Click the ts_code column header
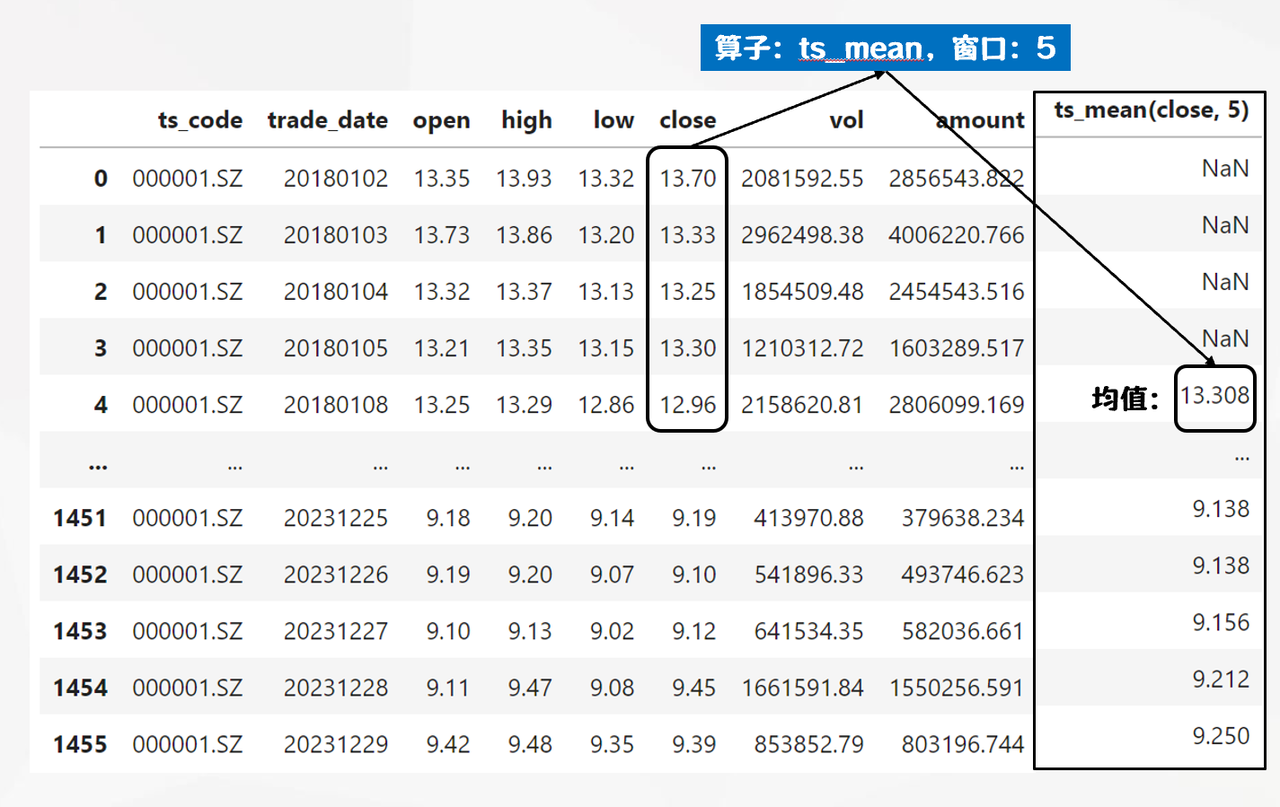 coord(200,121)
